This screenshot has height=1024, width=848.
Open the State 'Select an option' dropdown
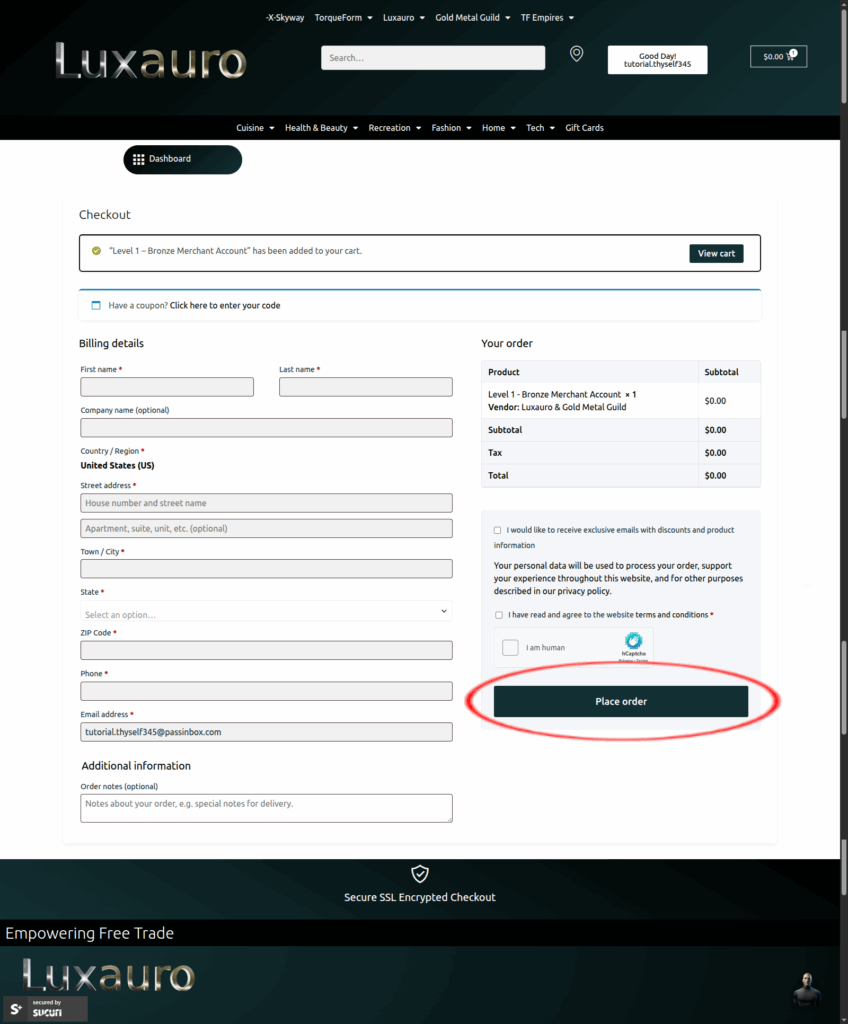click(x=266, y=612)
